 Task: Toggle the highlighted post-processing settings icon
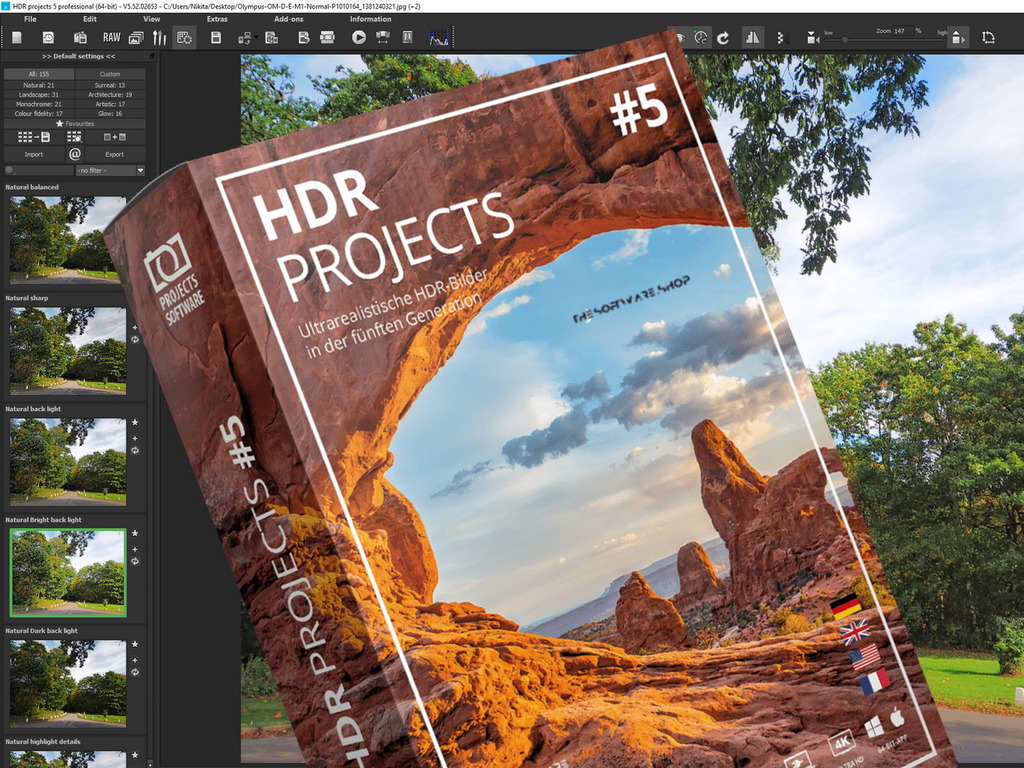click(184, 38)
